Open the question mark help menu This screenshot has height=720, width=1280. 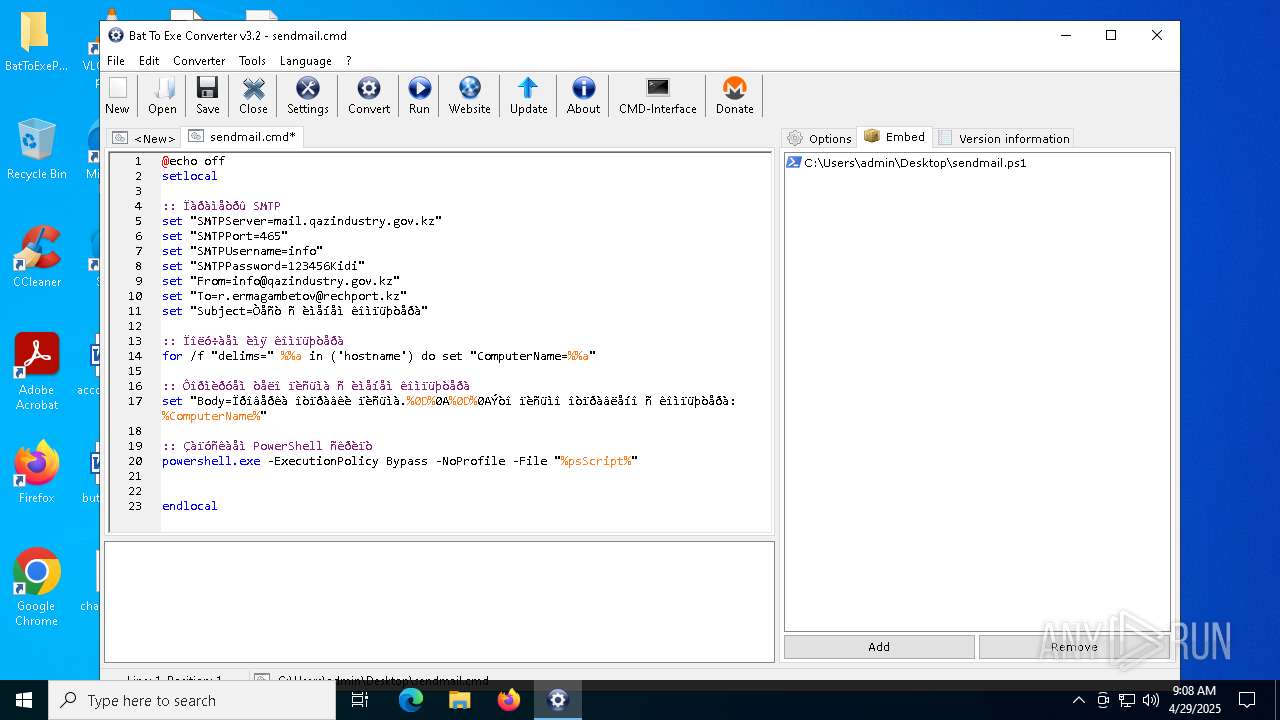point(349,61)
